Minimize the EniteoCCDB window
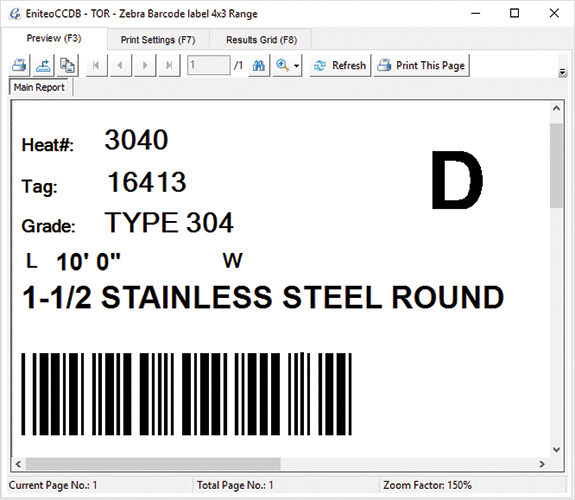The height and width of the screenshot is (500, 575). (x=476, y=14)
